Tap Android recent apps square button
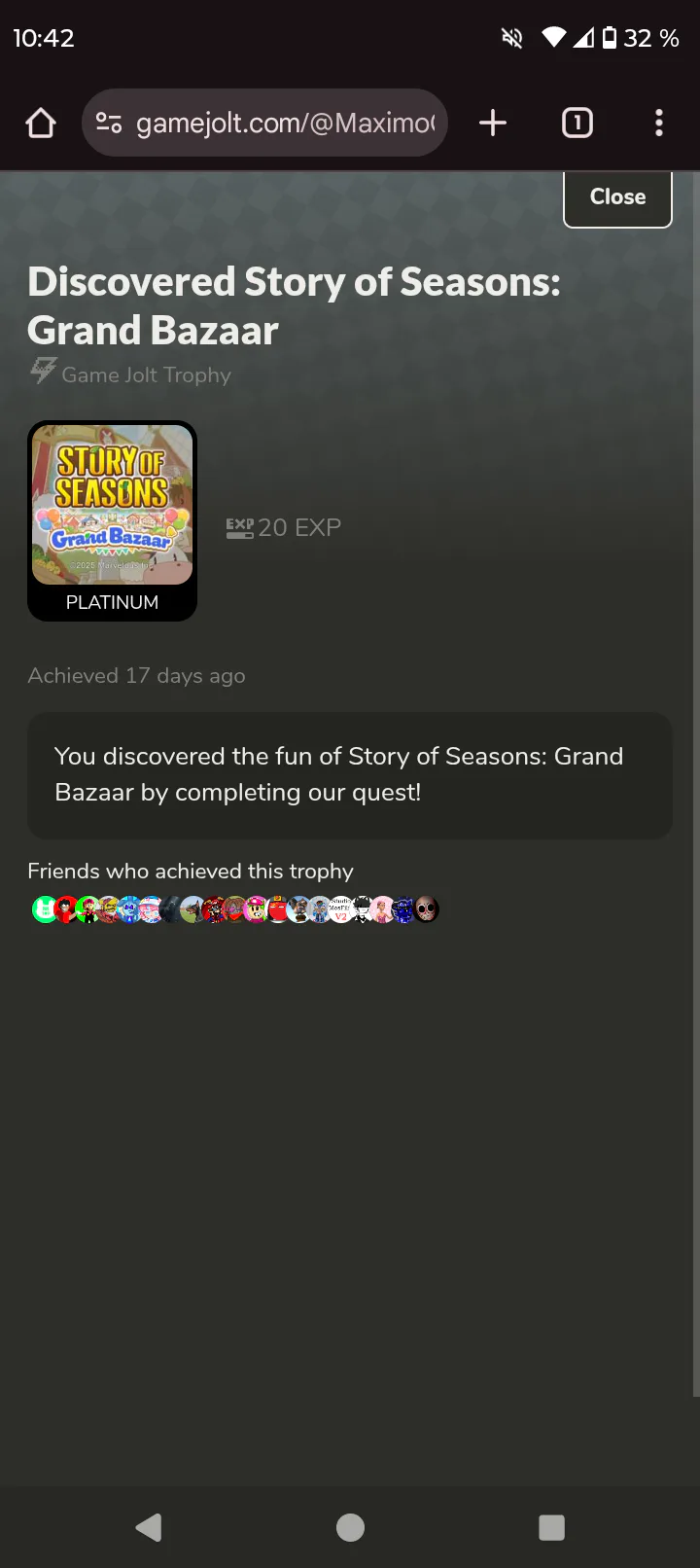Image resolution: width=700 pixels, height=1568 pixels. (x=551, y=1527)
